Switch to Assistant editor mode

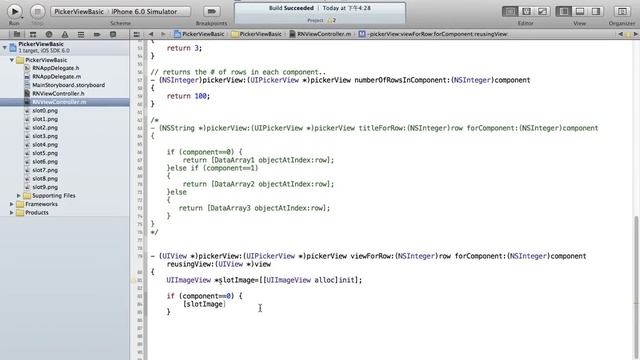526,11
